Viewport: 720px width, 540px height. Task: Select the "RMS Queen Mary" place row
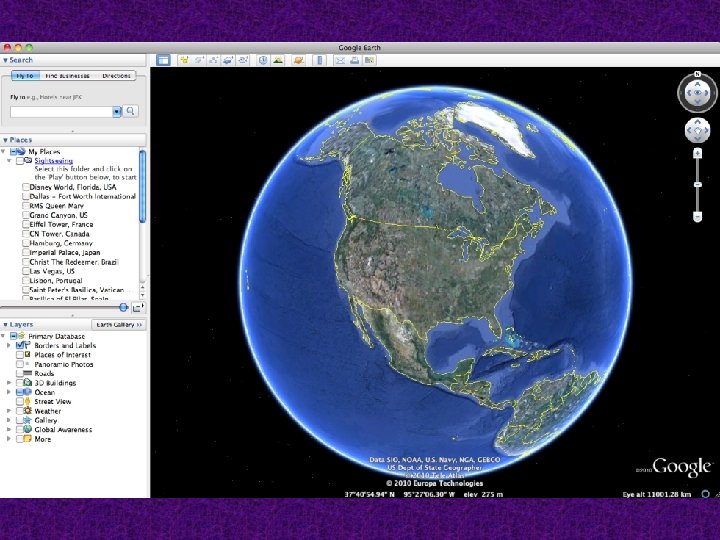click(x=56, y=206)
